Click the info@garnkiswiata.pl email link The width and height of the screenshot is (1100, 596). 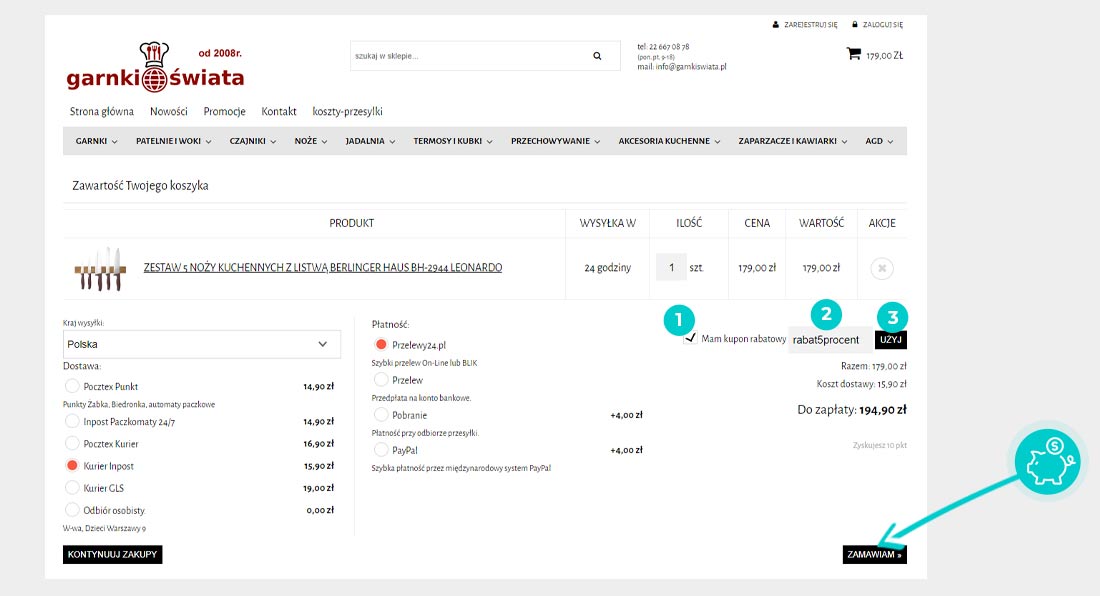tap(691, 67)
